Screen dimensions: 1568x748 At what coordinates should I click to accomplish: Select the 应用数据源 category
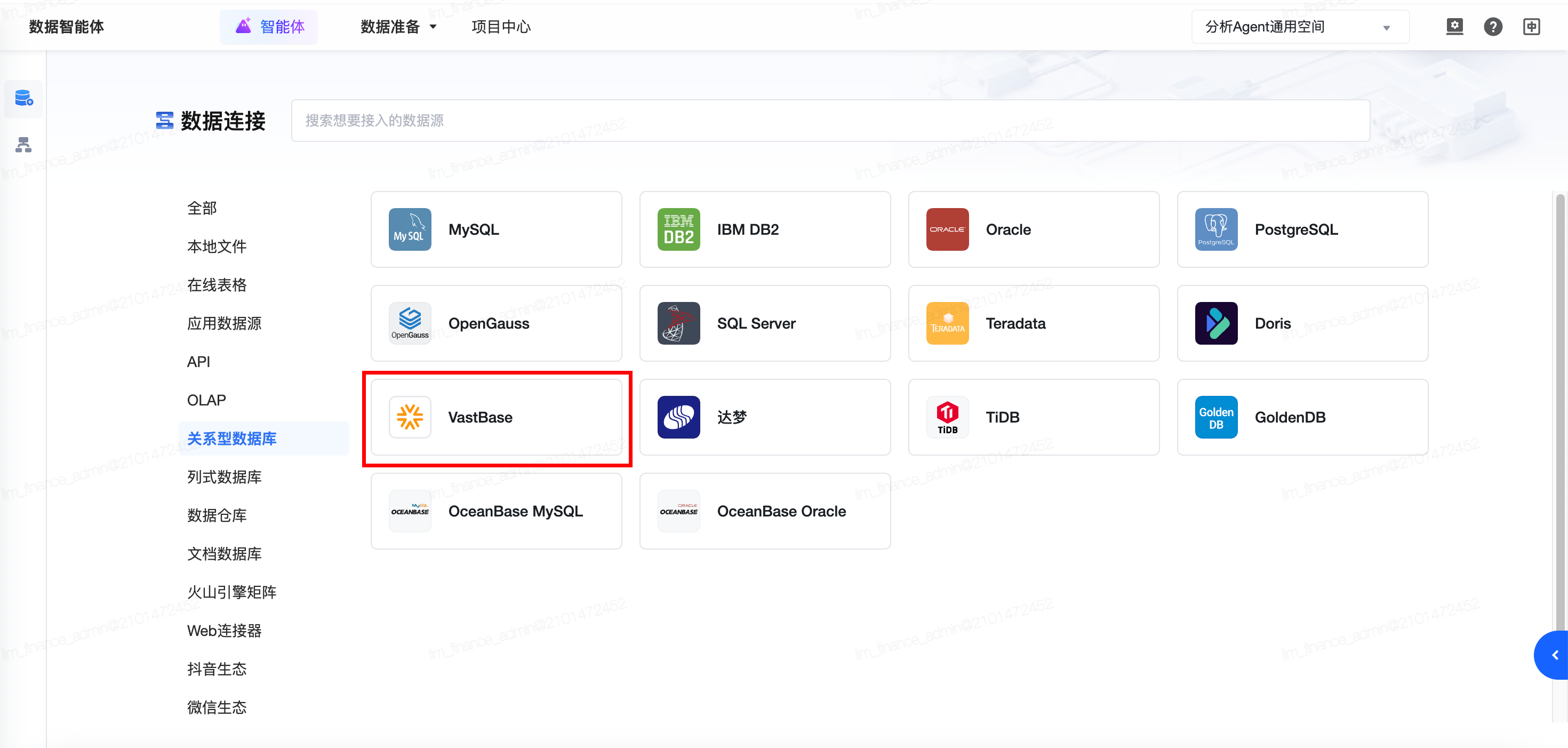pyautogui.click(x=224, y=323)
